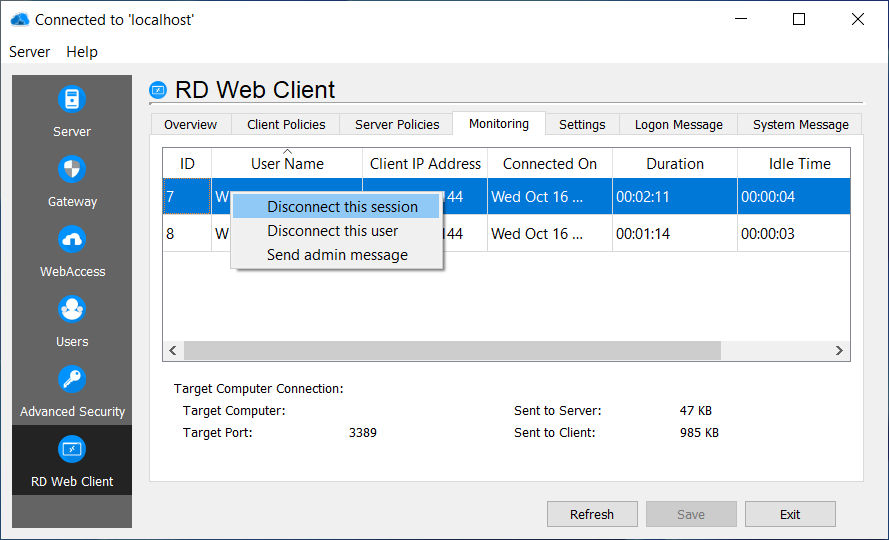Click the Save button

coord(691,514)
